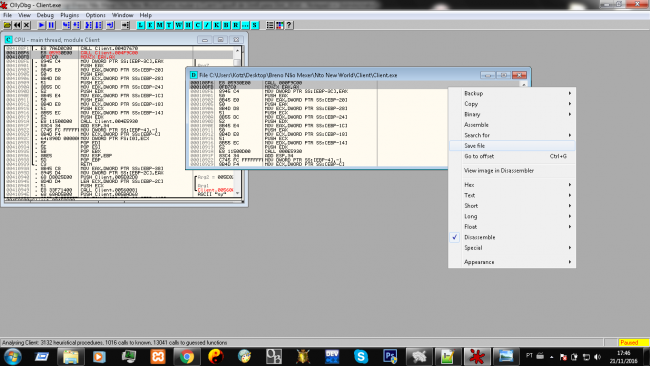Open the Debug menu
The image size is (650, 366).
coord(45,15)
